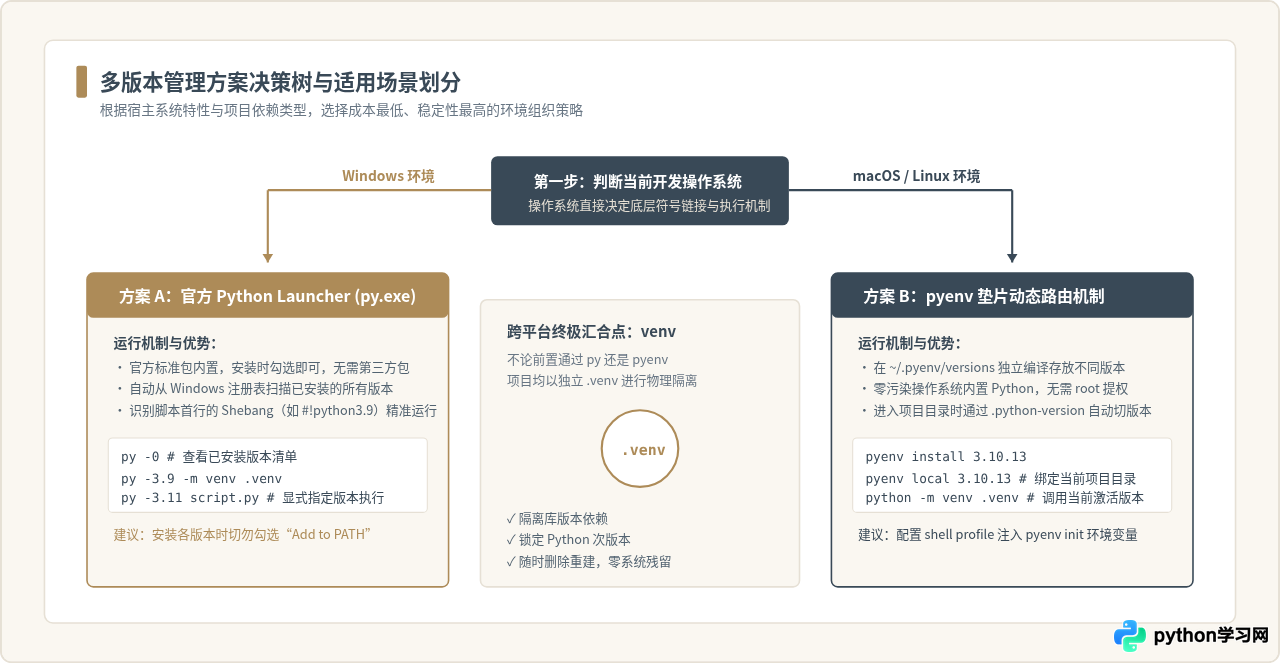Click 运行机制与优势 heading in 方案 A card
Image resolution: width=1280 pixels, height=664 pixels.
(x=165, y=342)
